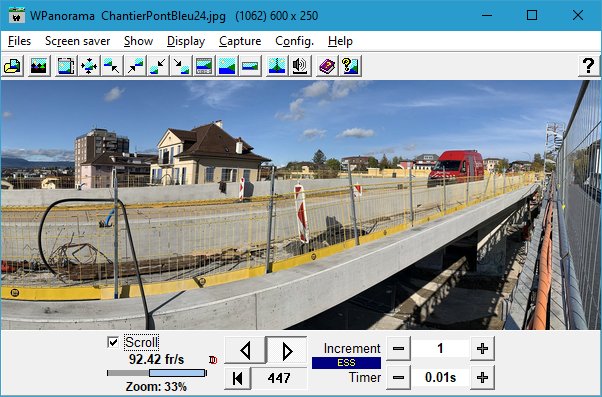Click the small wide panorama strip icon

(x=250, y=66)
